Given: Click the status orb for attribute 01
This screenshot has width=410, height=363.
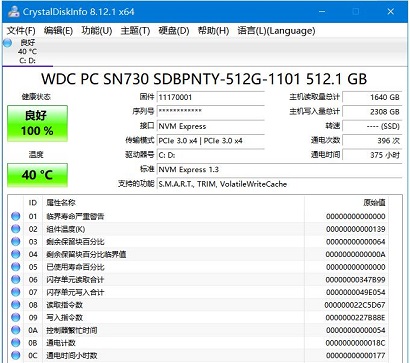Looking at the screenshot, I should 16,216.
